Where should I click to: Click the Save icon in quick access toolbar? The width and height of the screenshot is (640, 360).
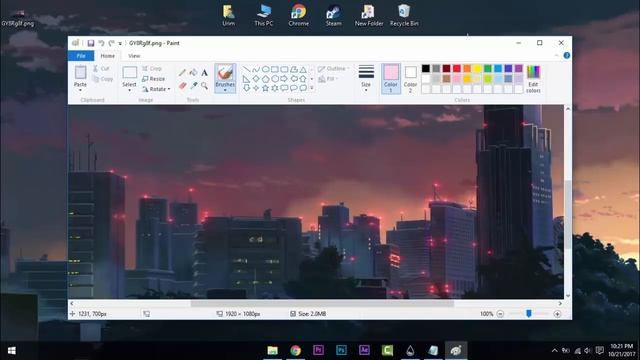(x=91, y=43)
